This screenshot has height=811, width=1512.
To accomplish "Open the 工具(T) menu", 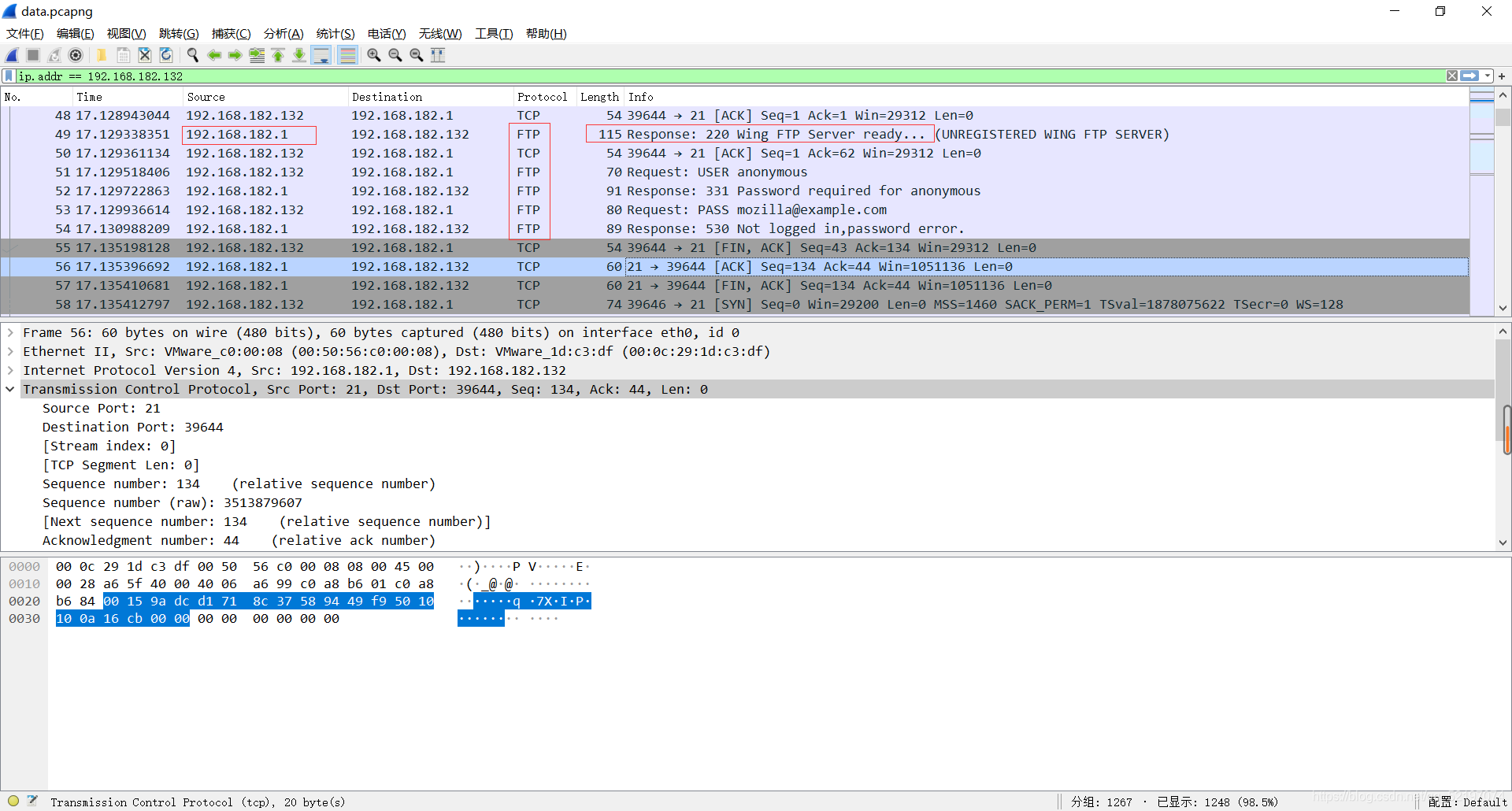I will pos(494,33).
